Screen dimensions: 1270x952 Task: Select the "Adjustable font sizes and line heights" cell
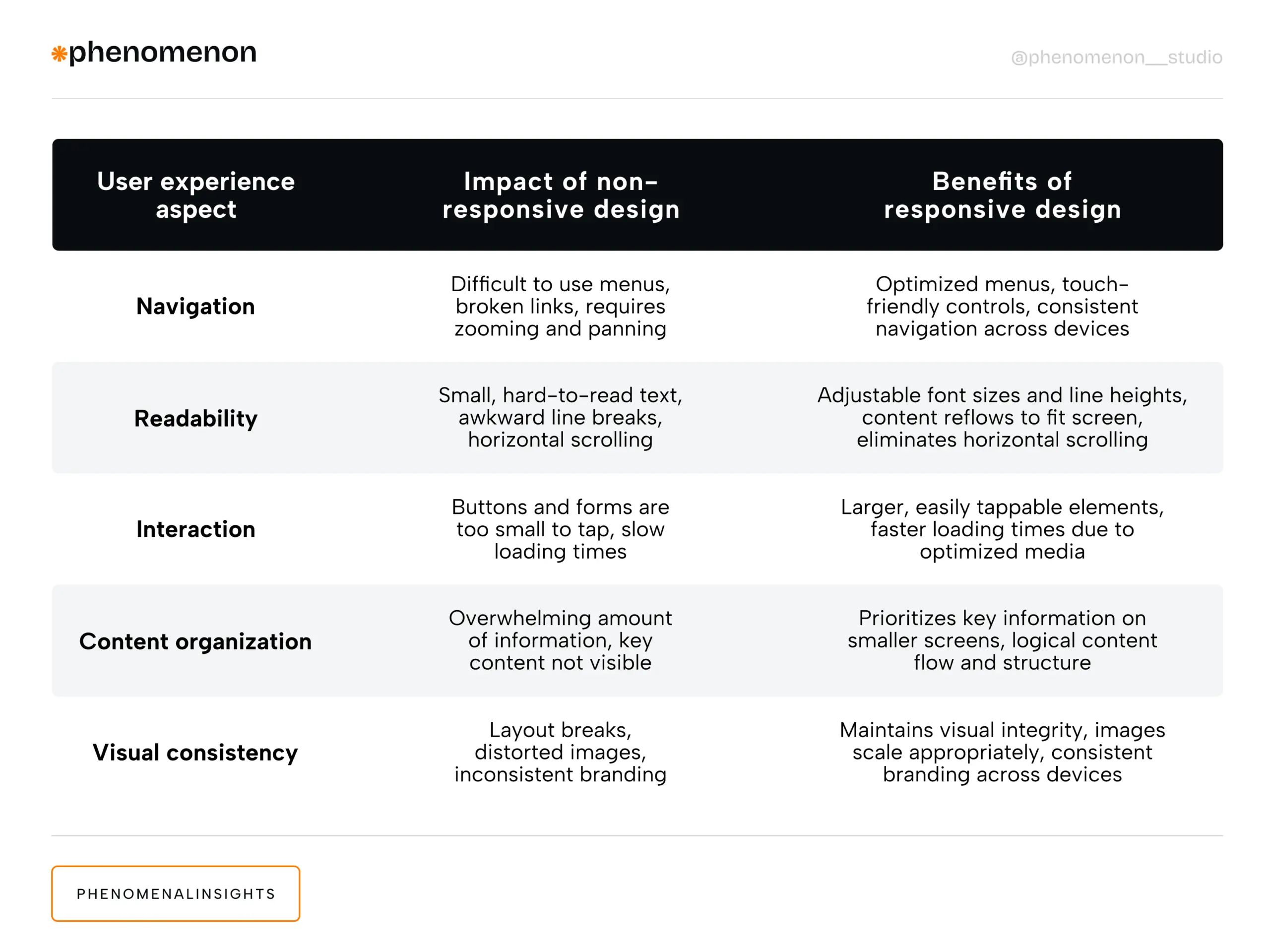pos(1002,417)
